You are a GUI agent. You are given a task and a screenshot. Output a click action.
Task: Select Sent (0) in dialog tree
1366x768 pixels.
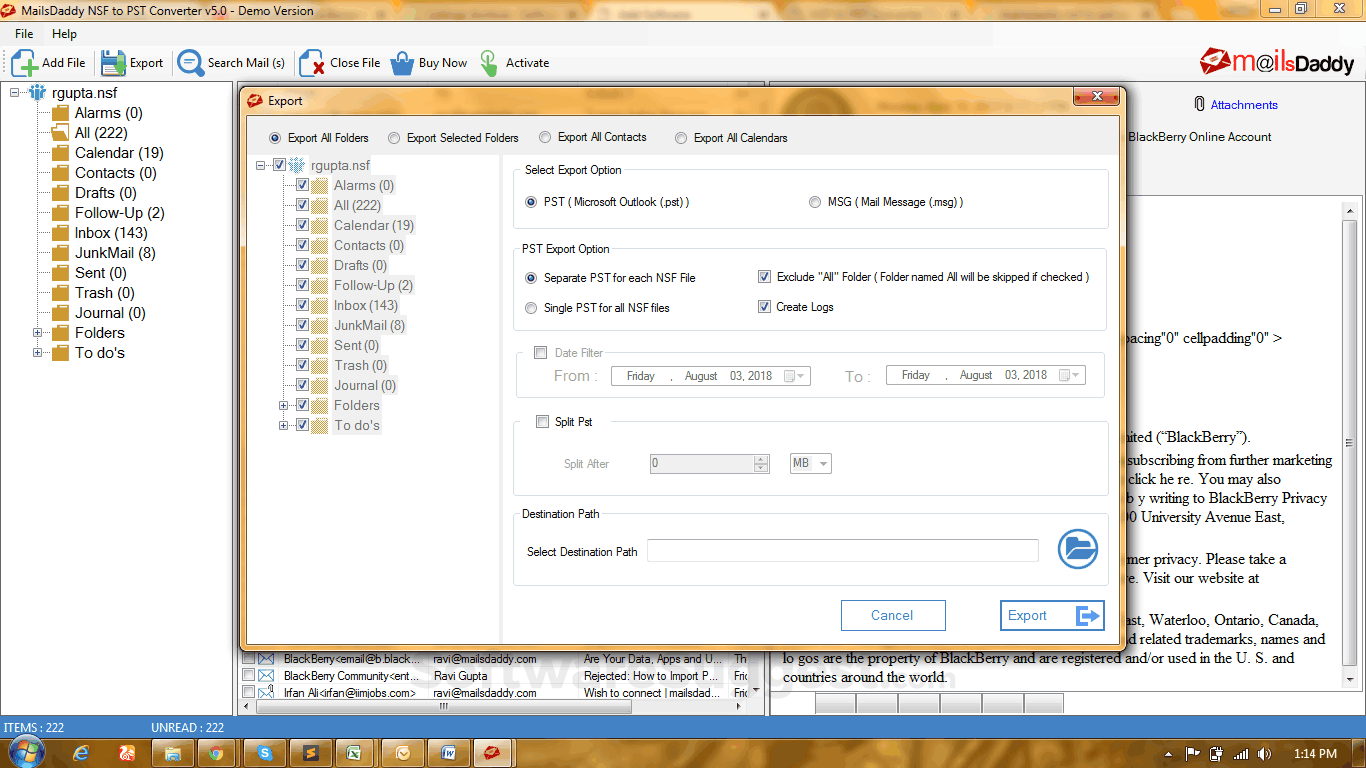[356, 345]
